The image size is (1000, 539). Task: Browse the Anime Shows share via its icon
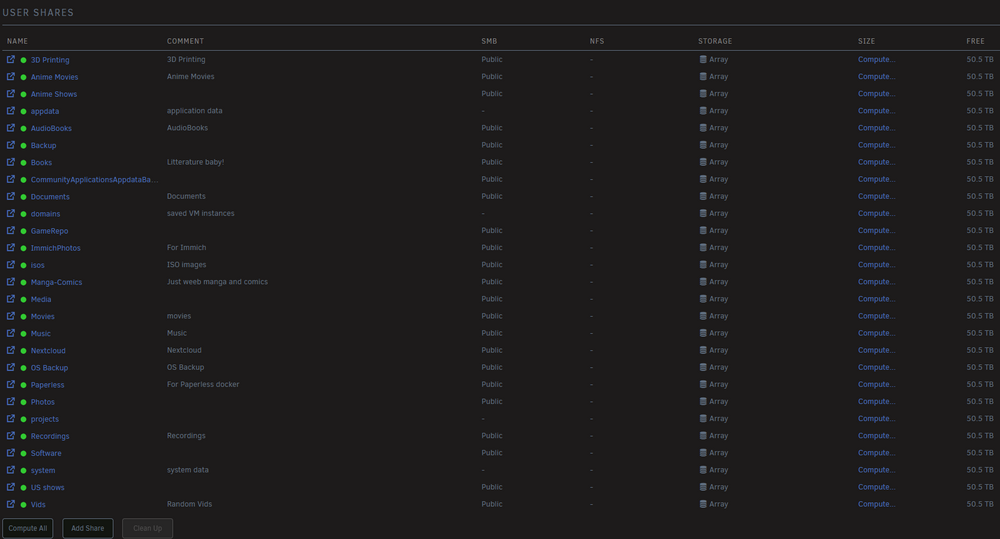coord(11,94)
